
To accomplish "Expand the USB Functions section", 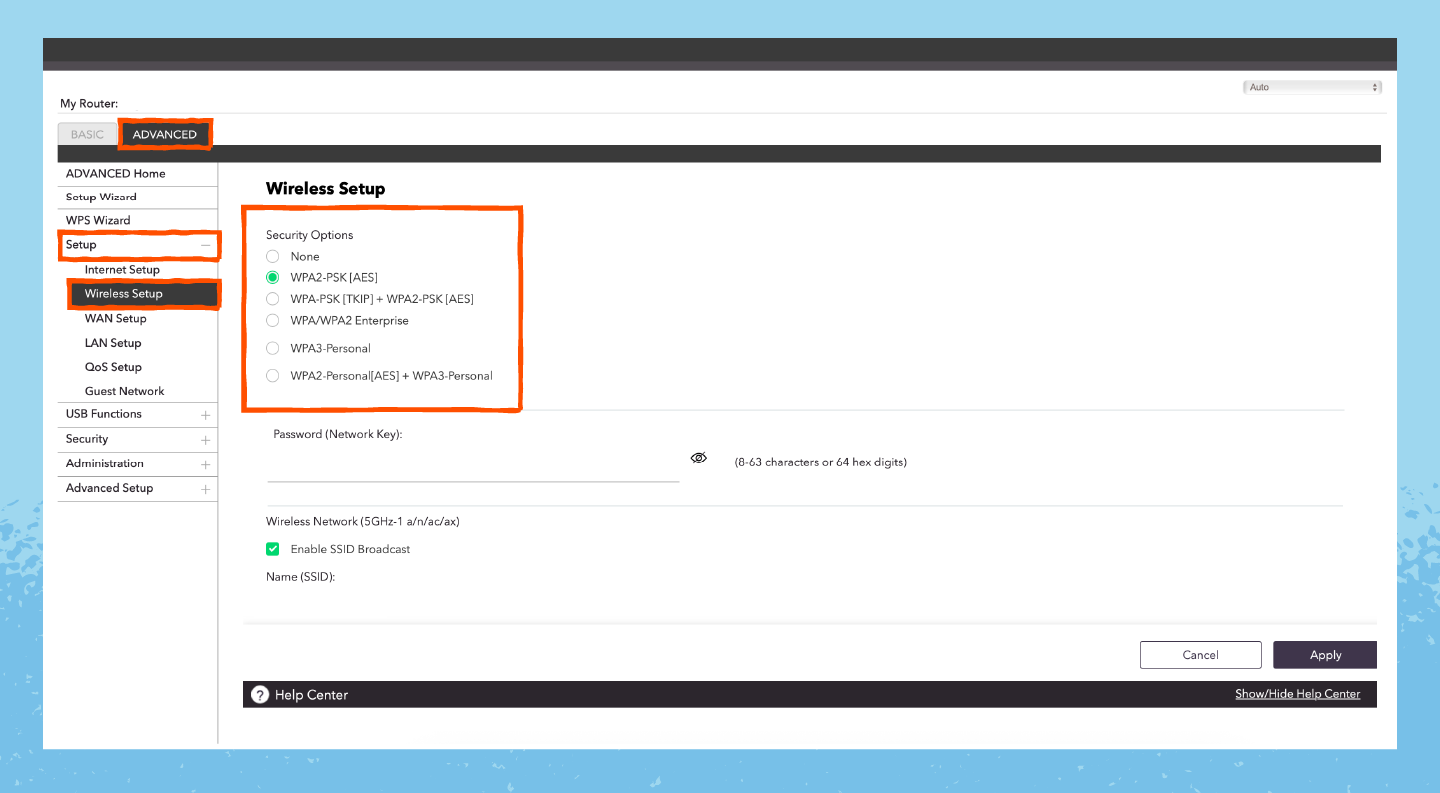I will (x=205, y=415).
